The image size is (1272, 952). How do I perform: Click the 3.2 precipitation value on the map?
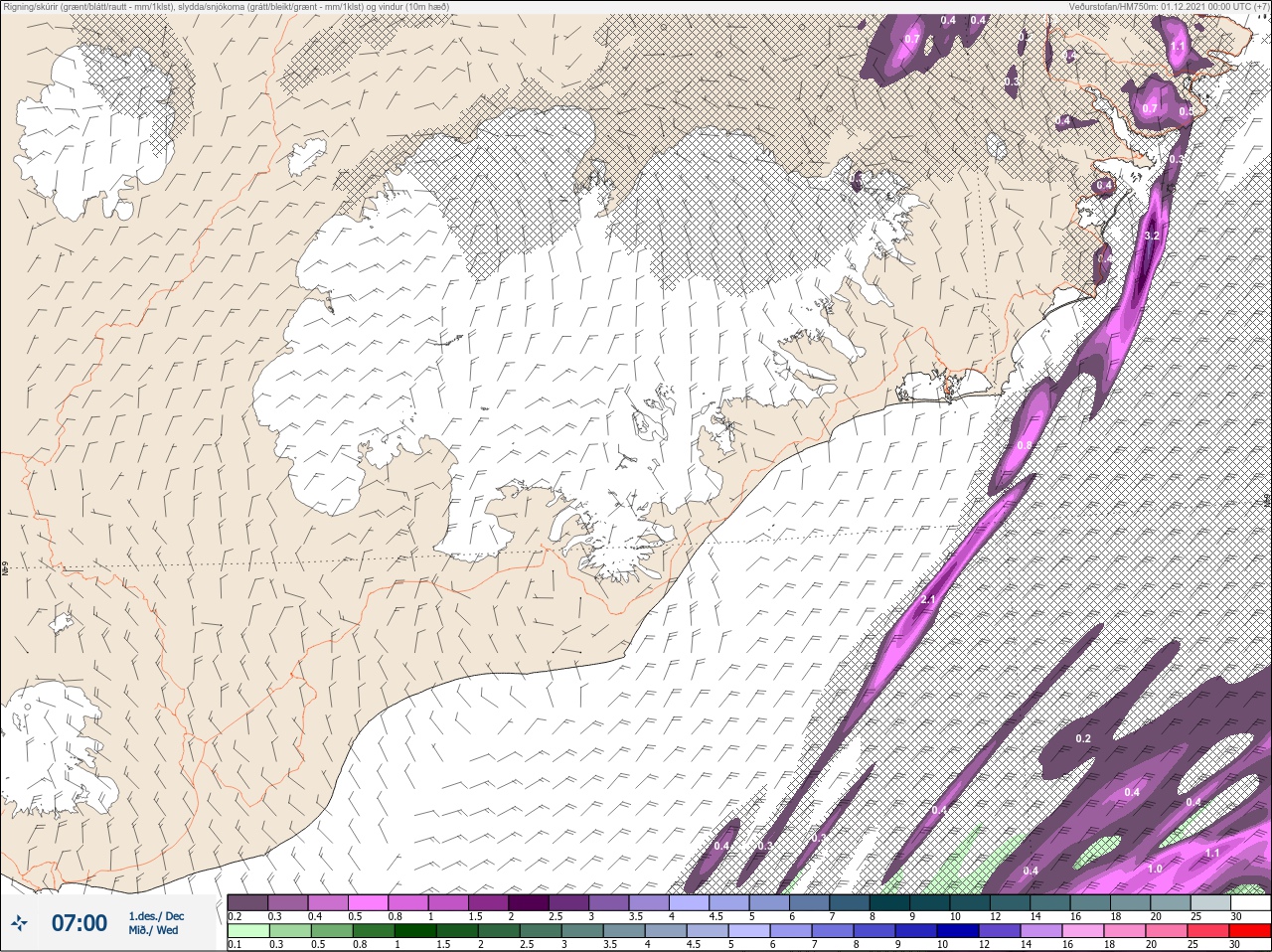coord(1153,237)
